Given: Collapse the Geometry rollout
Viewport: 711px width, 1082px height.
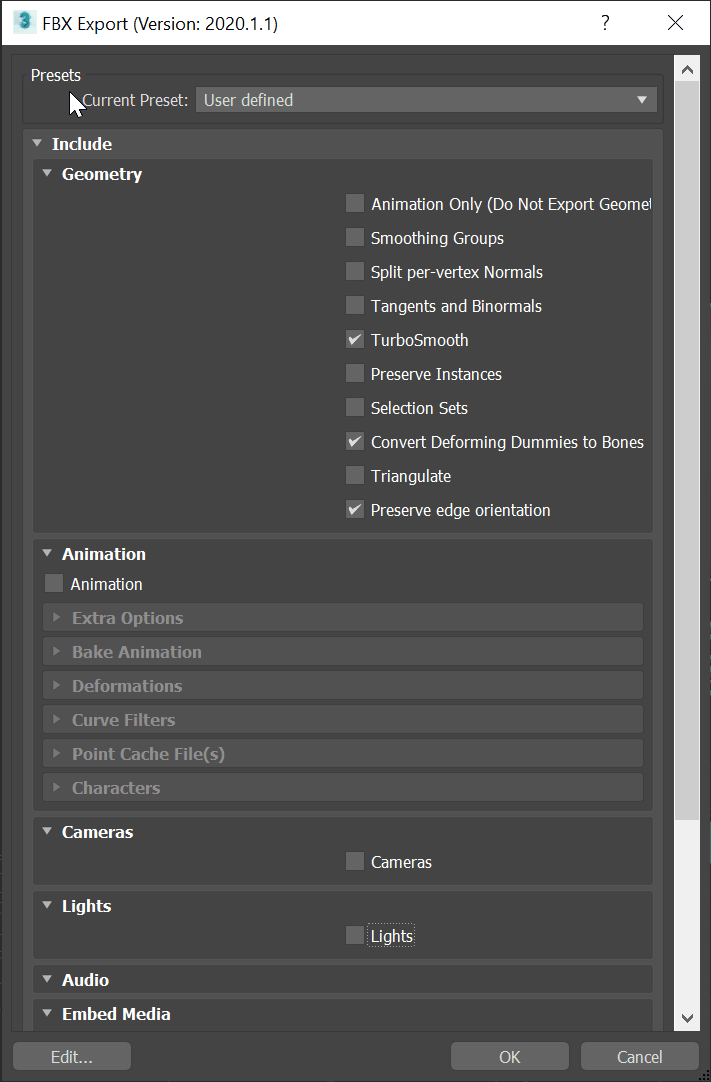Looking at the screenshot, I should (x=47, y=174).
